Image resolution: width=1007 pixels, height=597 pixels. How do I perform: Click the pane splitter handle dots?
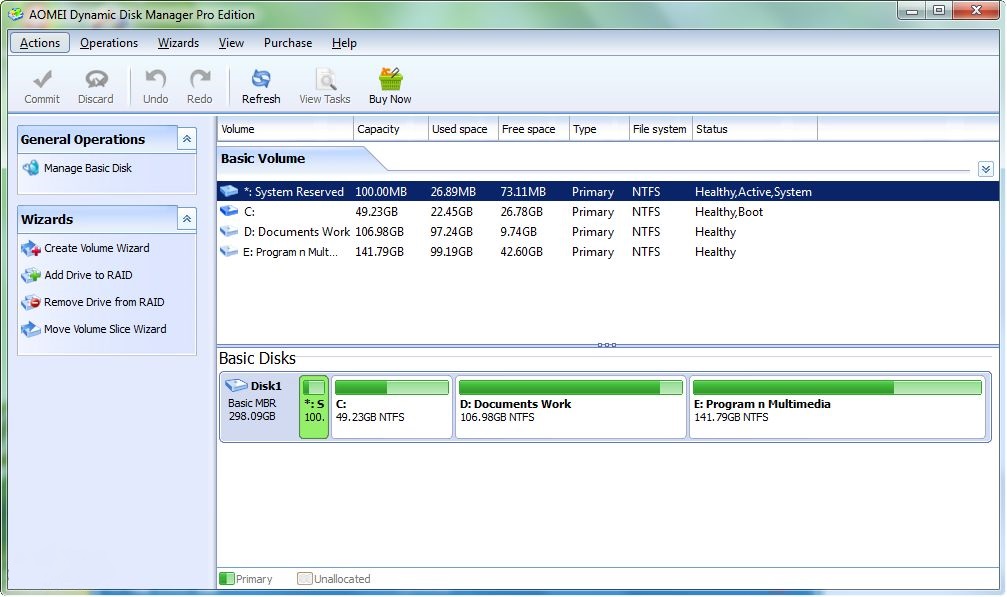tap(606, 345)
